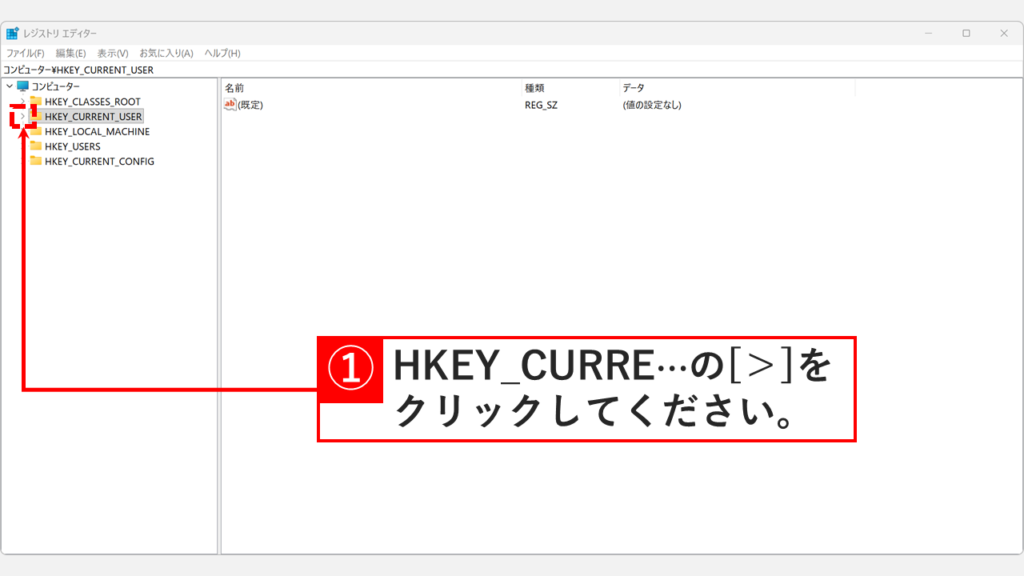Expand HKEY_CURRENT_USER using its > arrow
Image resolution: width=1024 pixels, height=576 pixels.
[x=23, y=116]
